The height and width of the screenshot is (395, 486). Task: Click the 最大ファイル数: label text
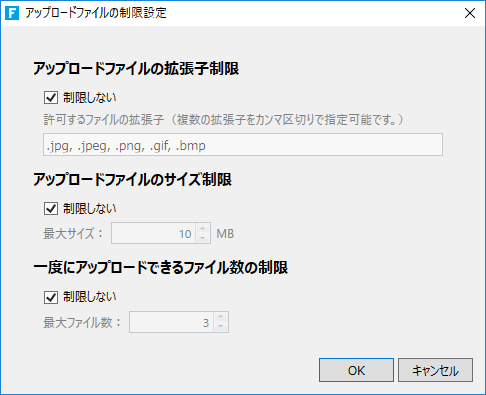coord(82,323)
